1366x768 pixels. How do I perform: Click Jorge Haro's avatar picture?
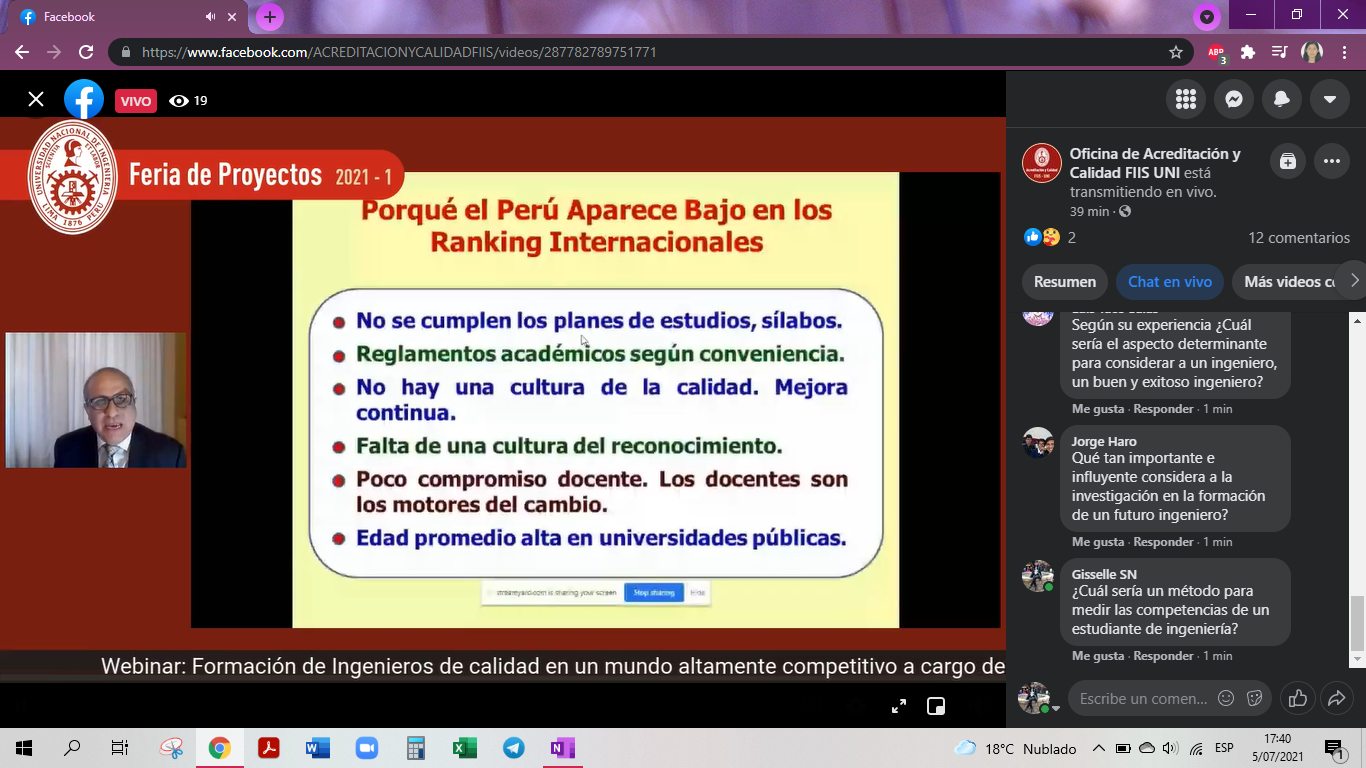(x=1038, y=443)
